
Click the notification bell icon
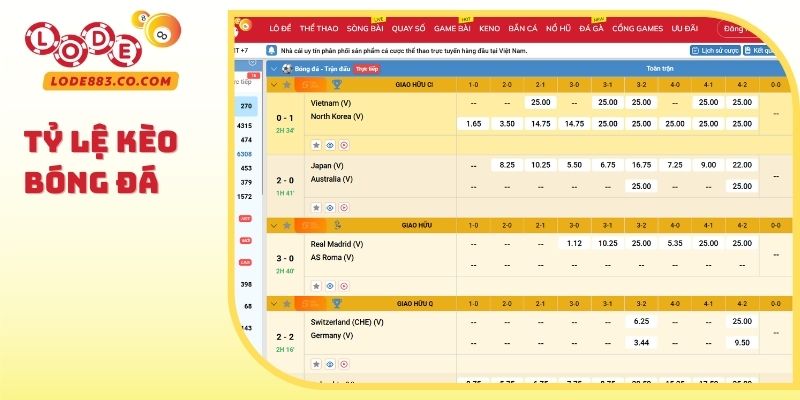271,51
